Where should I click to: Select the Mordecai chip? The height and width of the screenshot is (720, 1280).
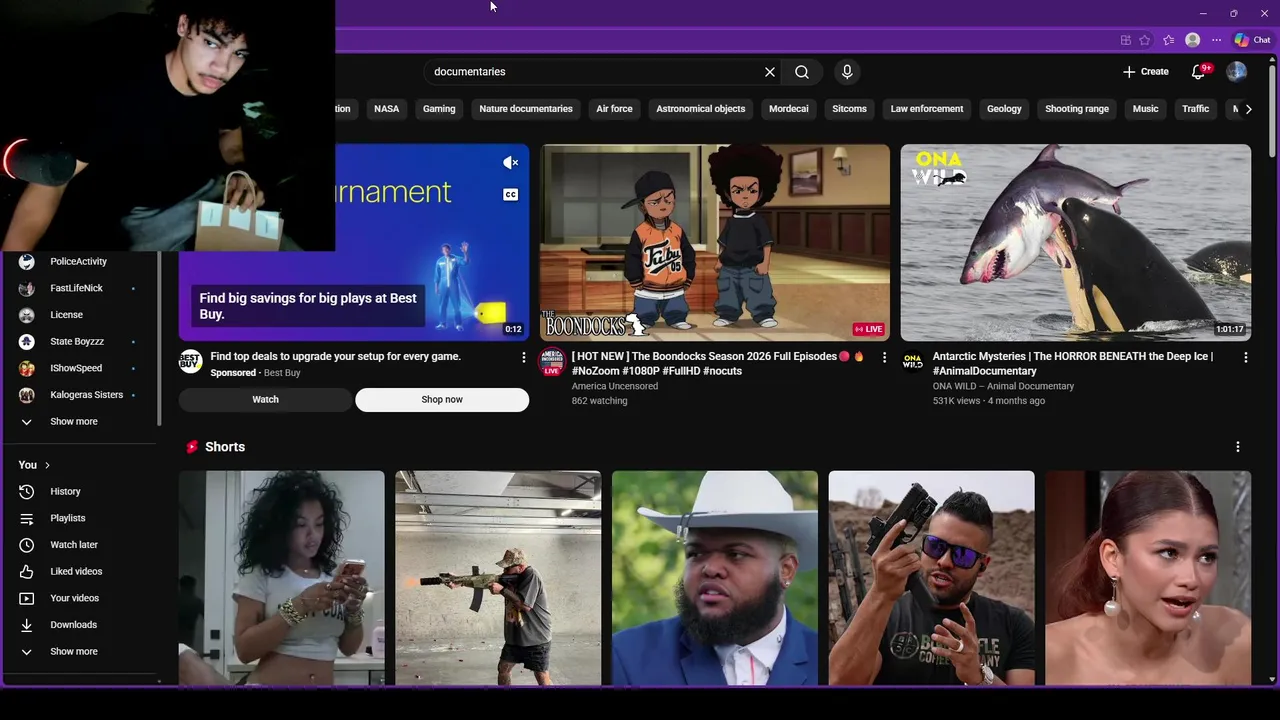point(789,109)
